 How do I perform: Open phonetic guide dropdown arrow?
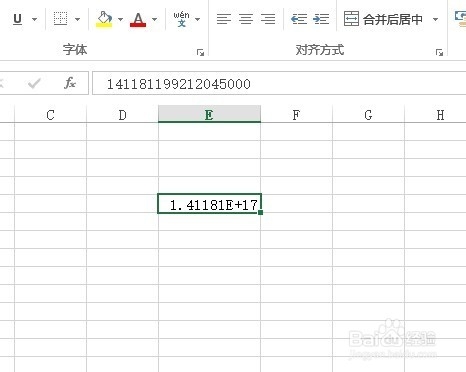click(198, 19)
